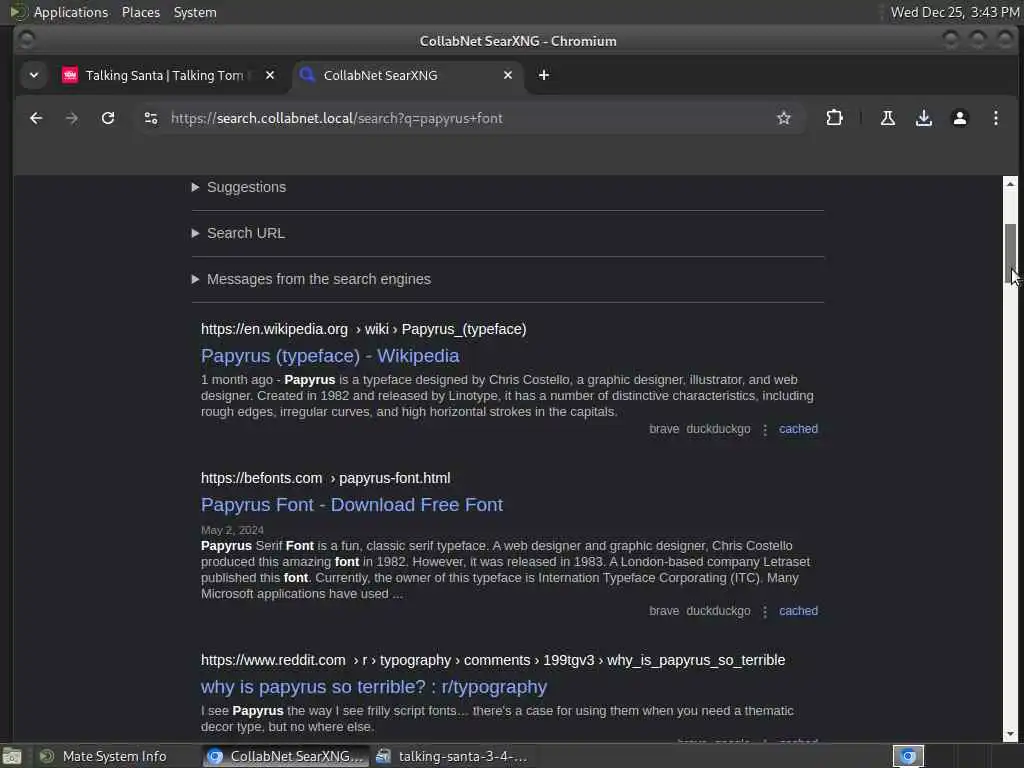Switch to talking-santa-3-4 taskbar window

[453, 756]
